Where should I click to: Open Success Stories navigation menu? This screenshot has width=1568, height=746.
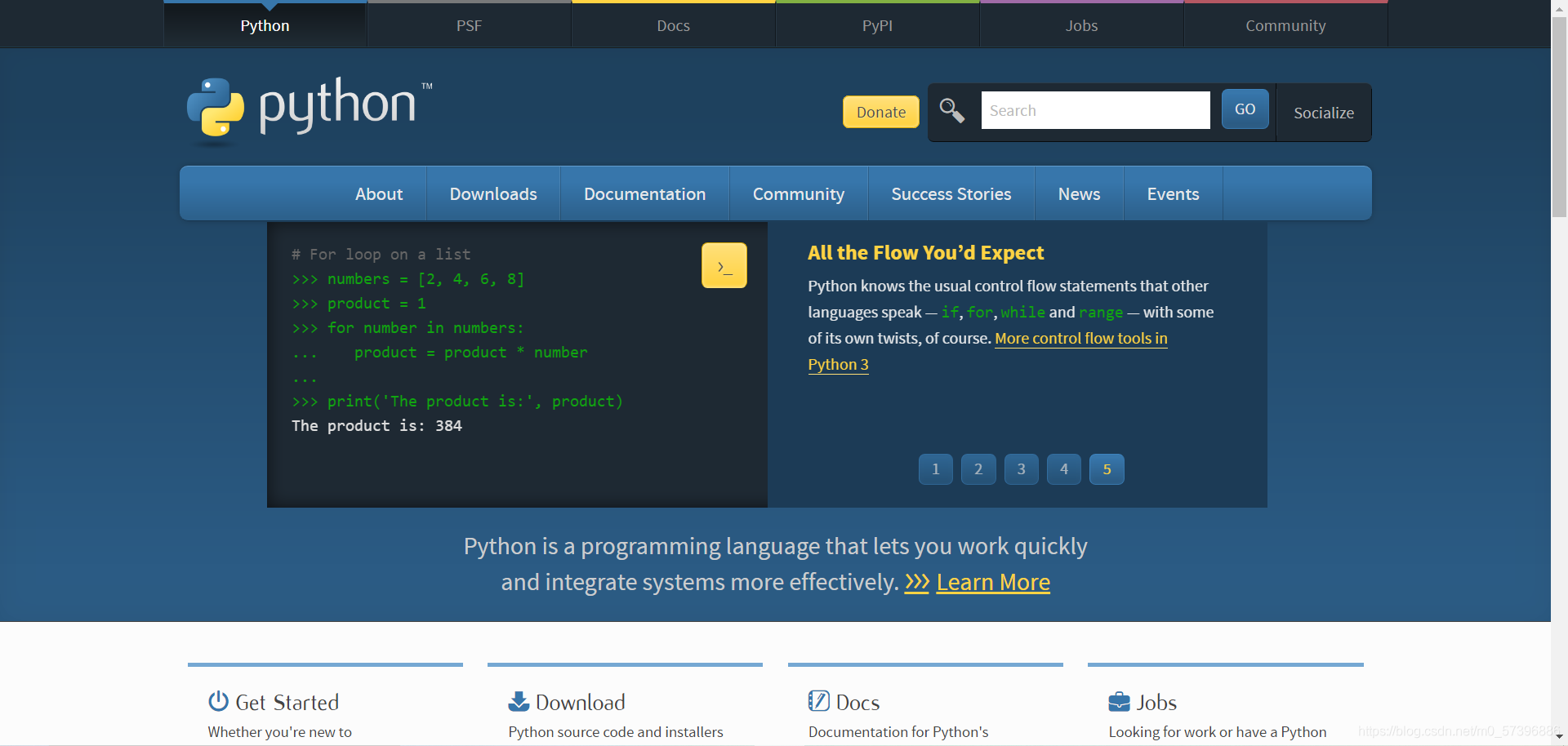pyautogui.click(x=951, y=194)
